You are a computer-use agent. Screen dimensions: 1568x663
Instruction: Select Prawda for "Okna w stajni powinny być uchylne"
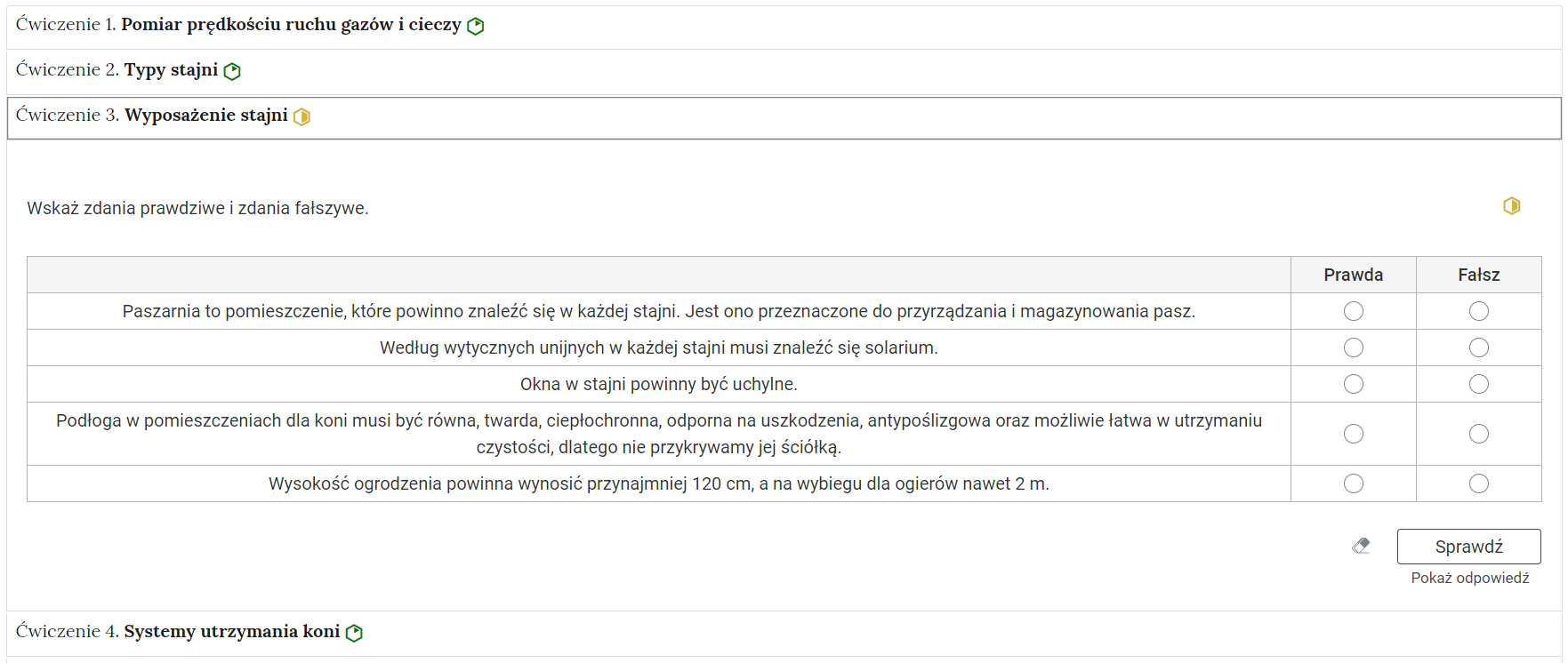[x=1353, y=384]
